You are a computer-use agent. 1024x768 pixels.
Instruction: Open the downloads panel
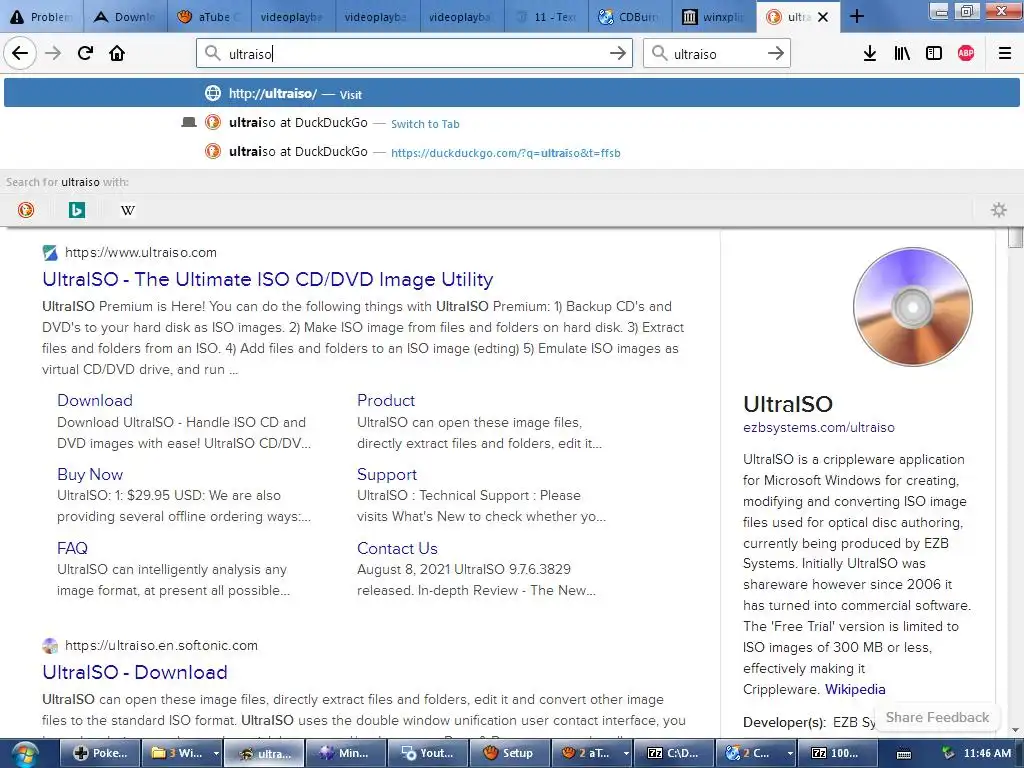pos(870,53)
